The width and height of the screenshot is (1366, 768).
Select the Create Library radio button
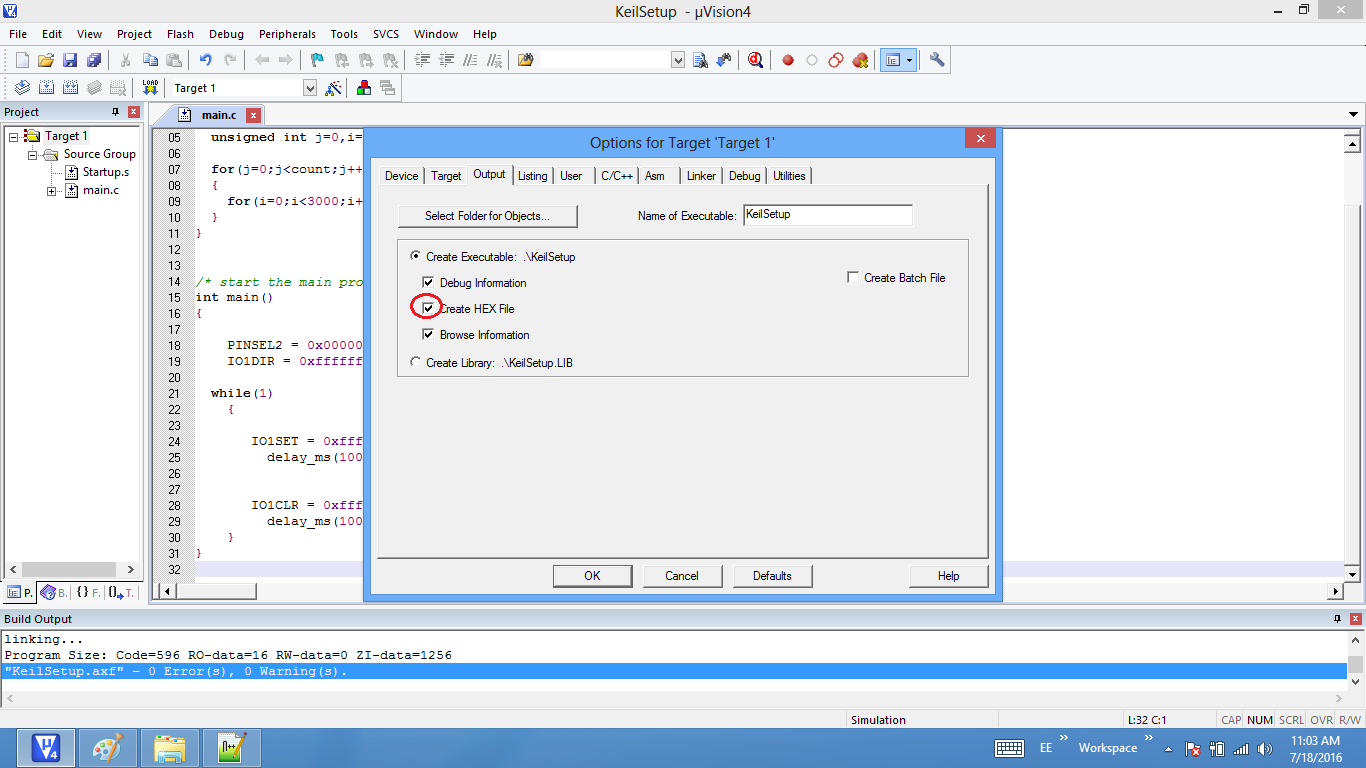tap(416, 362)
